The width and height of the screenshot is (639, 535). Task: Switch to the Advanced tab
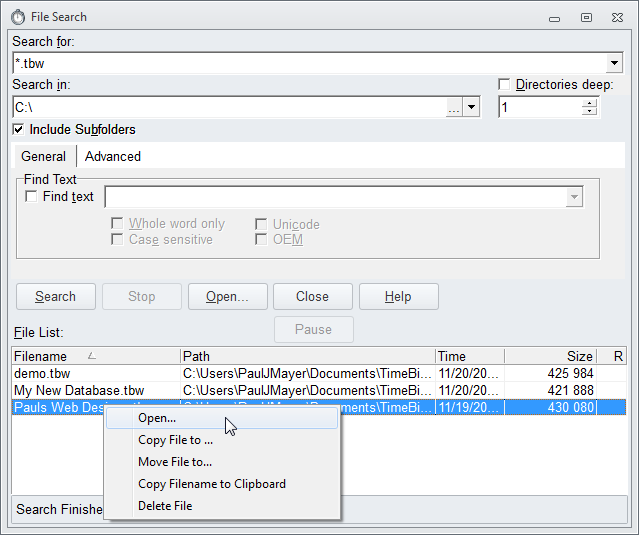pyautogui.click(x=112, y=156)
